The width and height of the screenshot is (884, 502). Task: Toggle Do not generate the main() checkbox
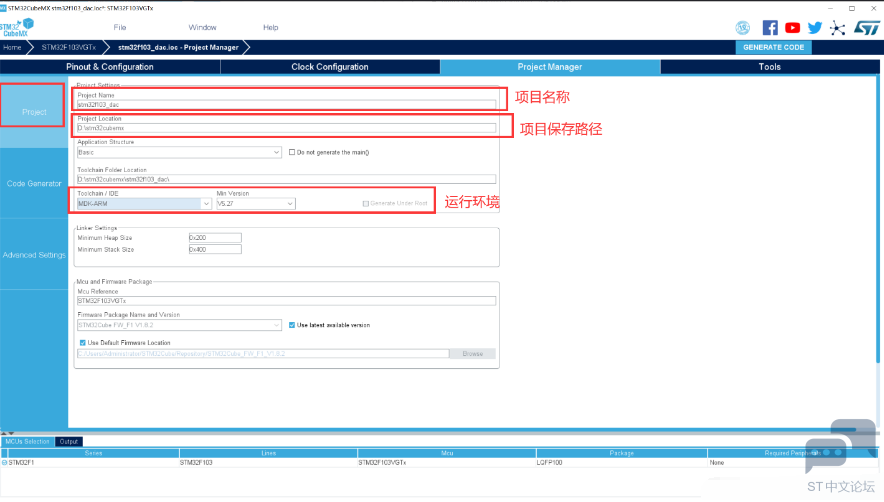[292, 152]
